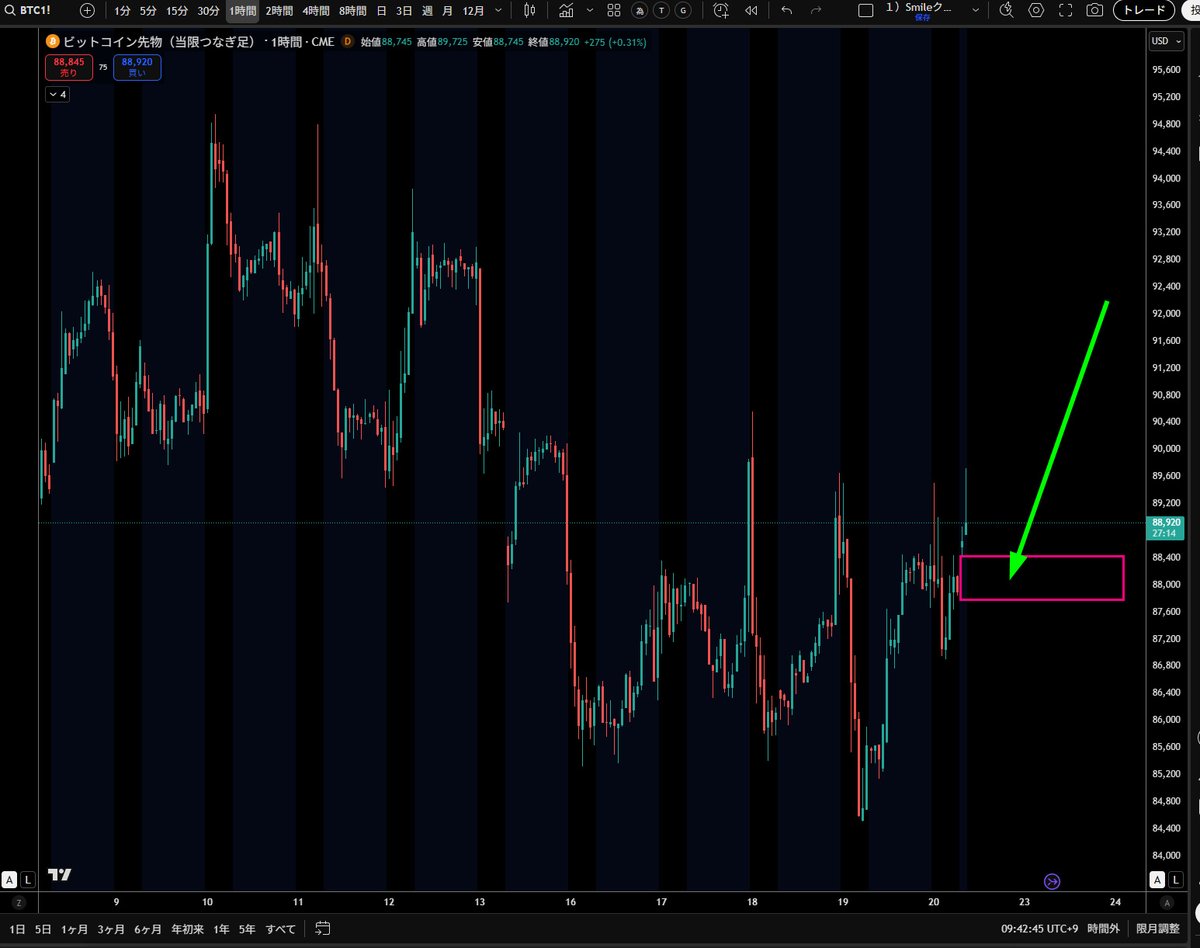The width and height of the screenshot is (1200, 948).
Task: Select the 2時間 timeframe
Action: pos(279,10)
